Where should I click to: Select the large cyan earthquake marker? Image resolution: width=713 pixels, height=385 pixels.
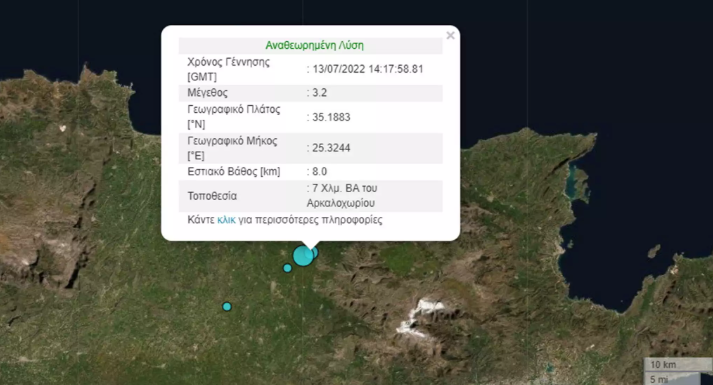(303, 255)
